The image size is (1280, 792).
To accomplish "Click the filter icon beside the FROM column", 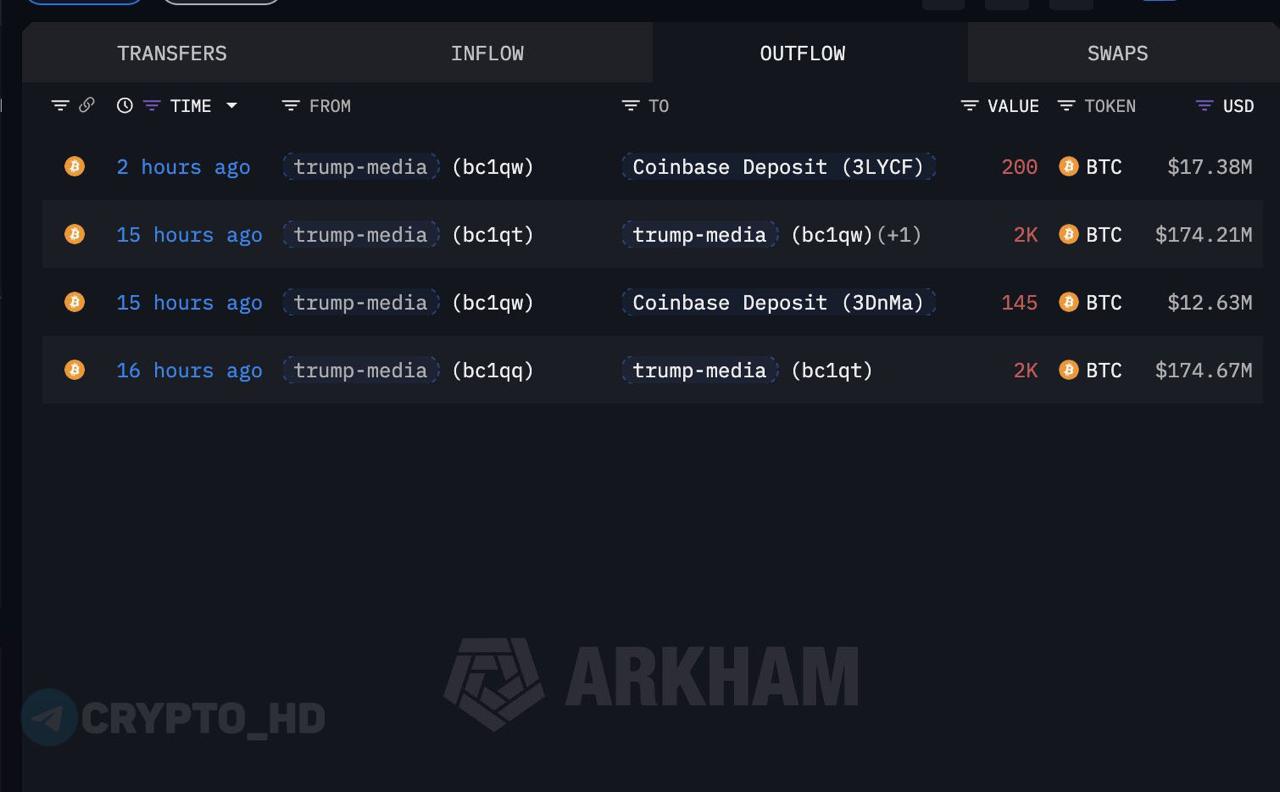I will coord(291,104).
